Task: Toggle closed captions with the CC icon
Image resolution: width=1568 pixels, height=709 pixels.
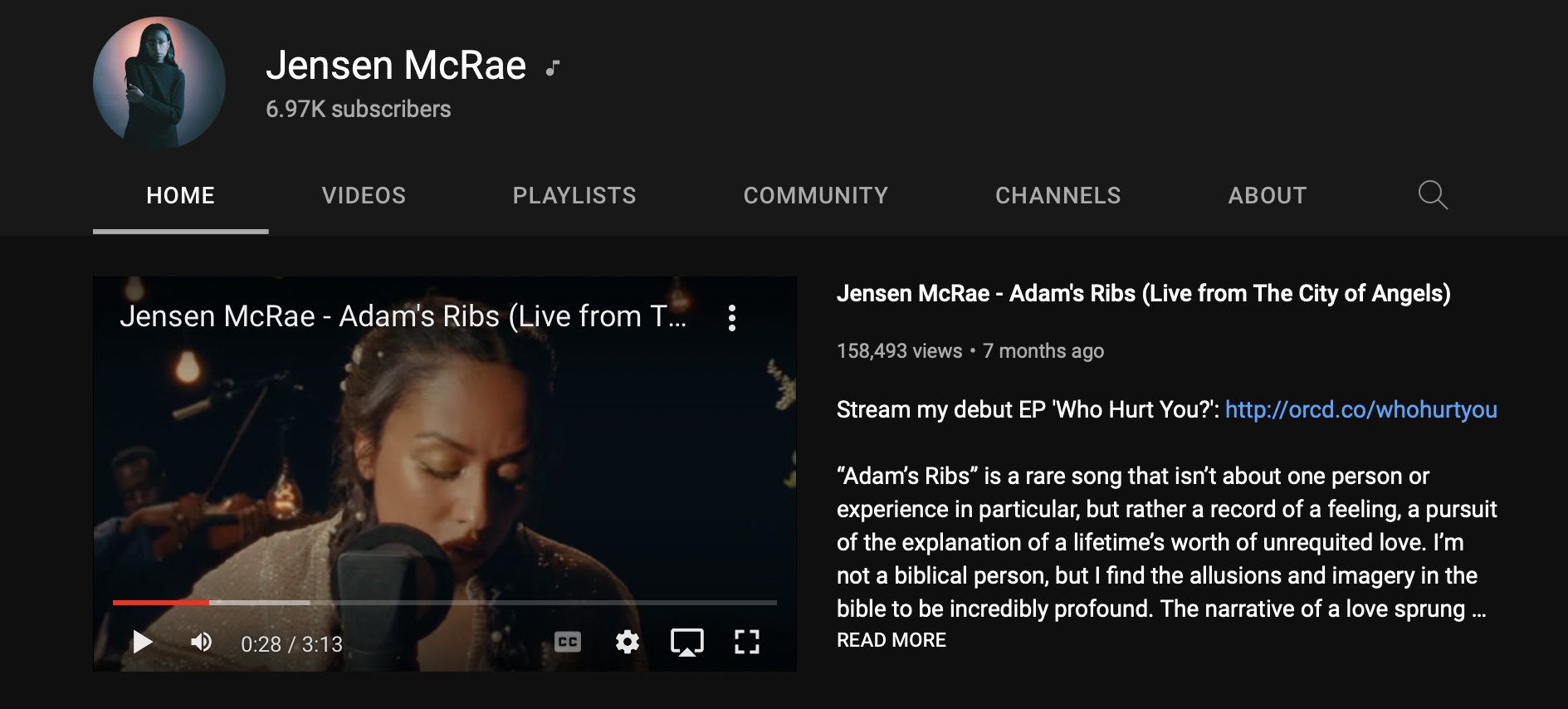Action: [568, 642]
